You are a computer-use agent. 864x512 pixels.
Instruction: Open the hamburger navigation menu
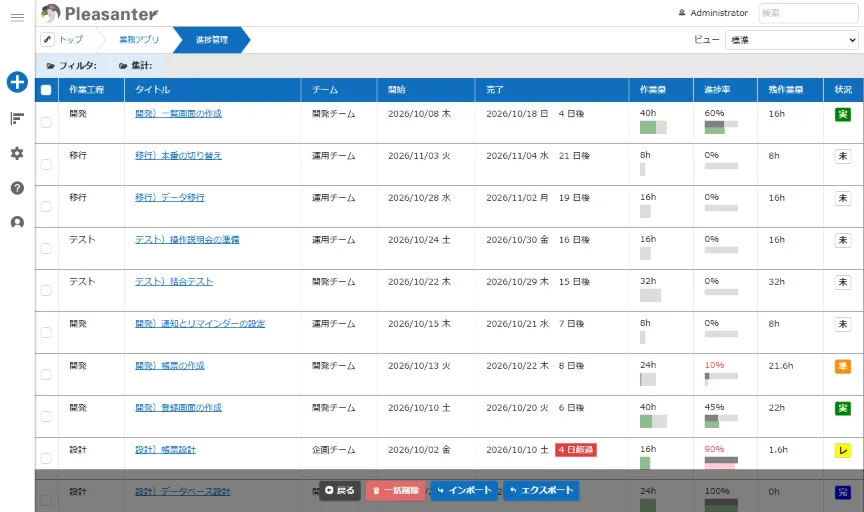click(17, 18)
